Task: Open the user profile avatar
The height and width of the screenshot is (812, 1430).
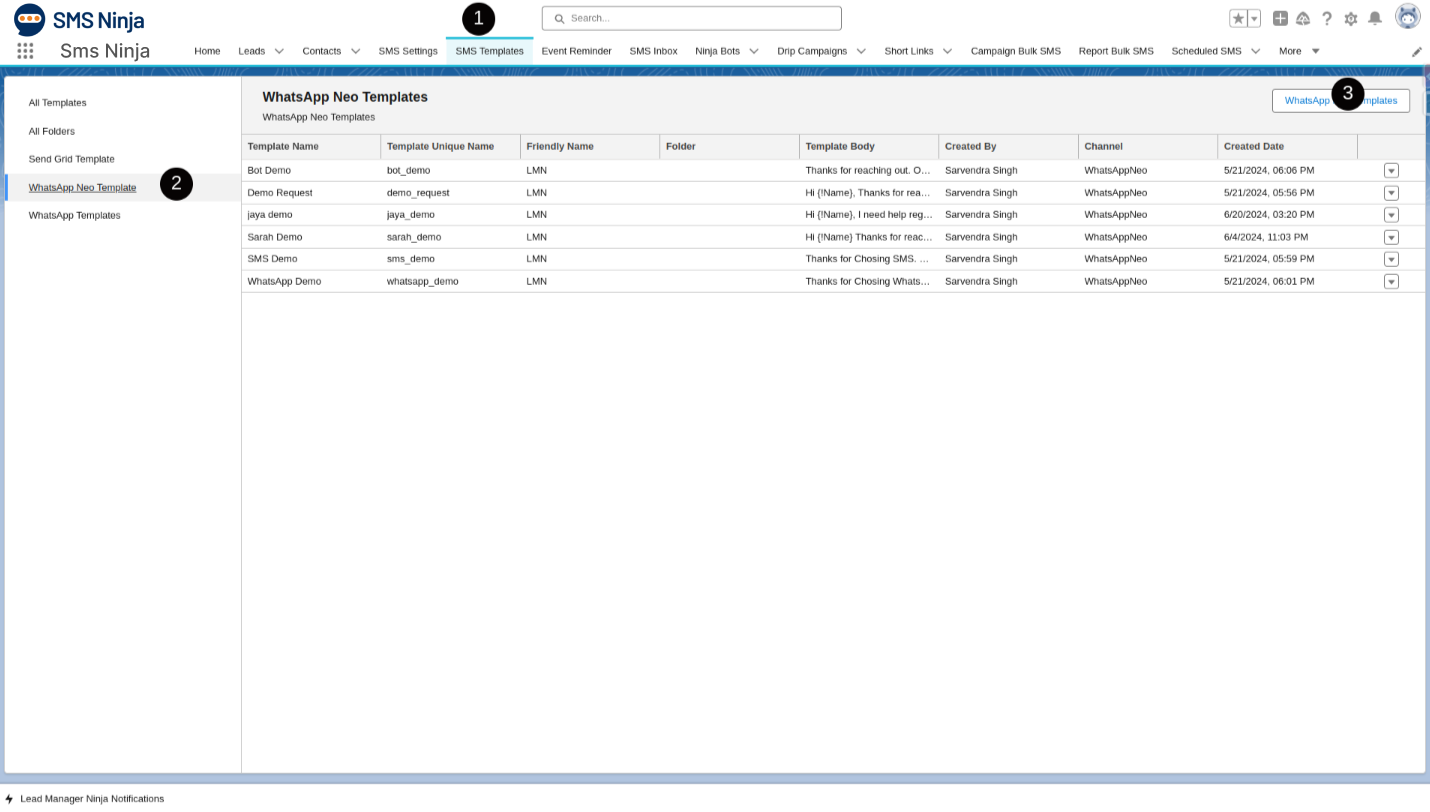Action: [1408, 17]
